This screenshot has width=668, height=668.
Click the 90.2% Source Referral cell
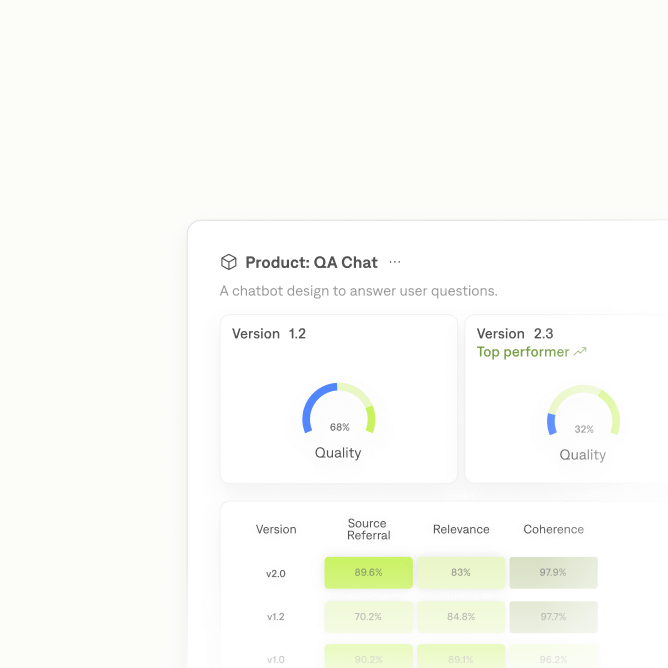pyautogui.click(x=369, y=656)
